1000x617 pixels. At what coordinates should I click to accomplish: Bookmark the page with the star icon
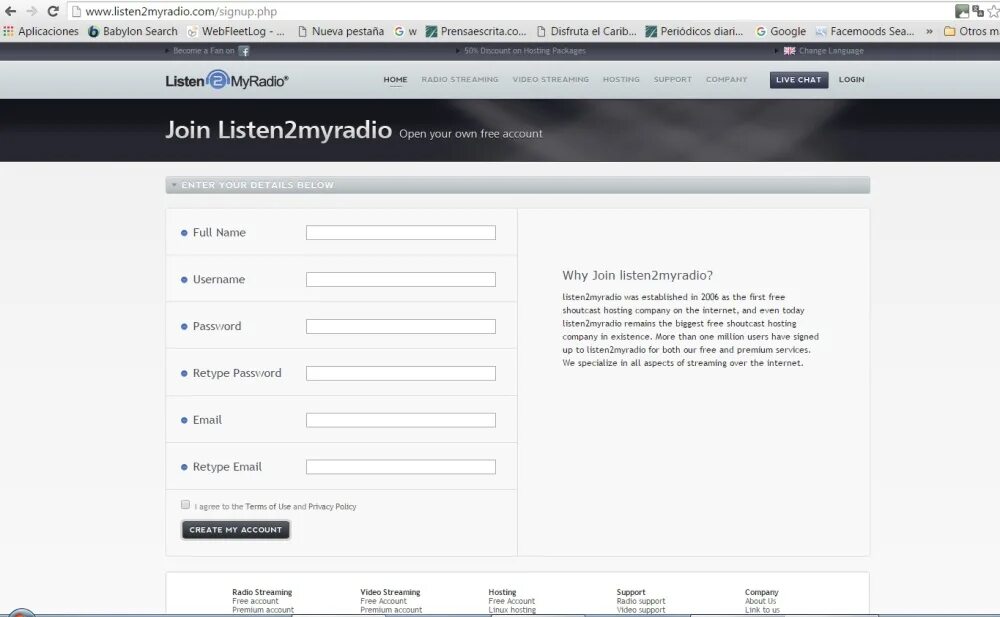click(993, 11)
